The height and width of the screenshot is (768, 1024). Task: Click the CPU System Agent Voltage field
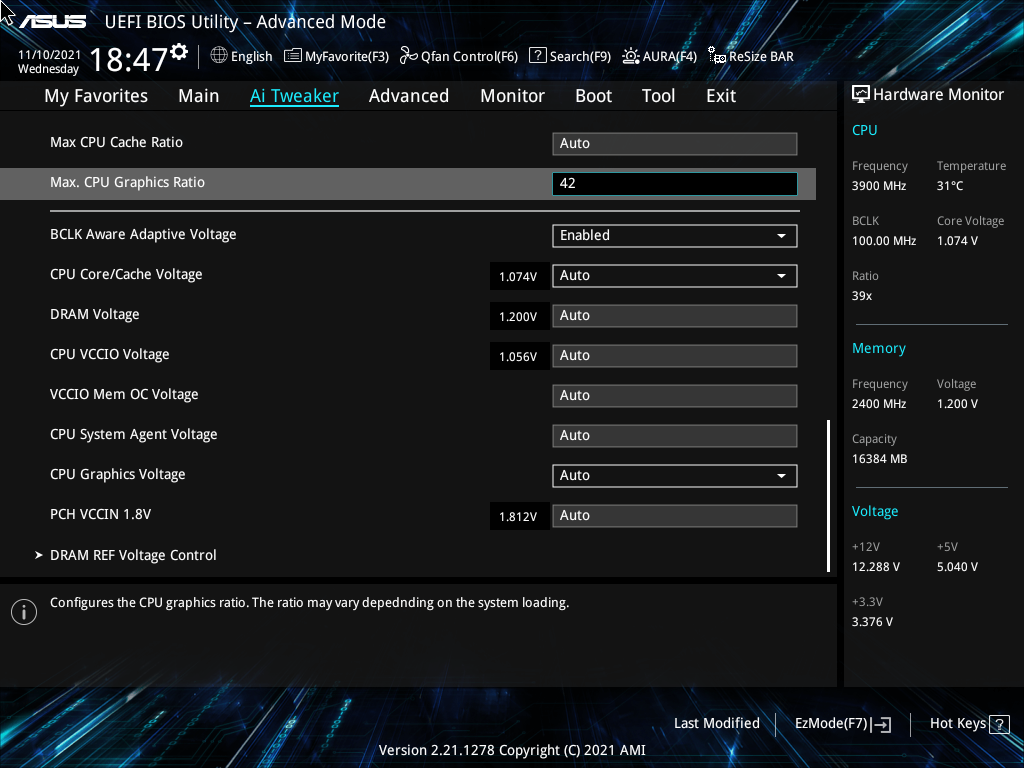click(x=675, y=436)
